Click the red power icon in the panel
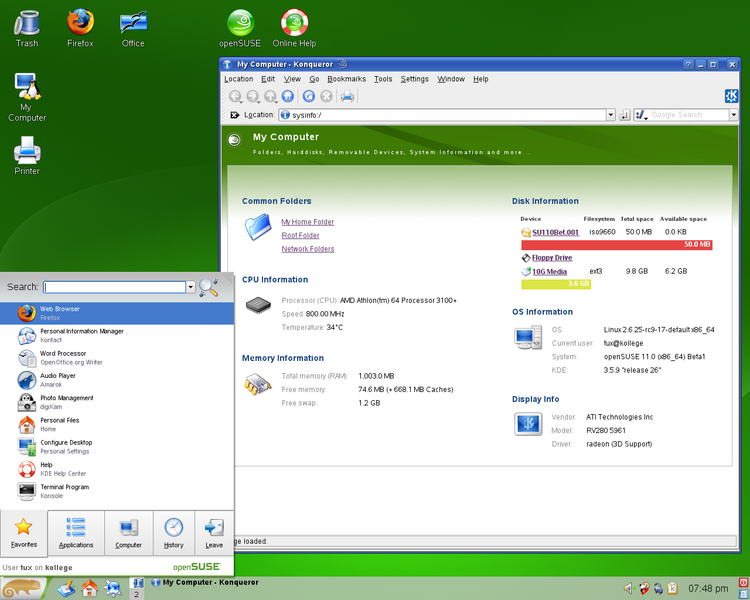The height and width of the screenshot is (600, 750). tap(743, 582)
